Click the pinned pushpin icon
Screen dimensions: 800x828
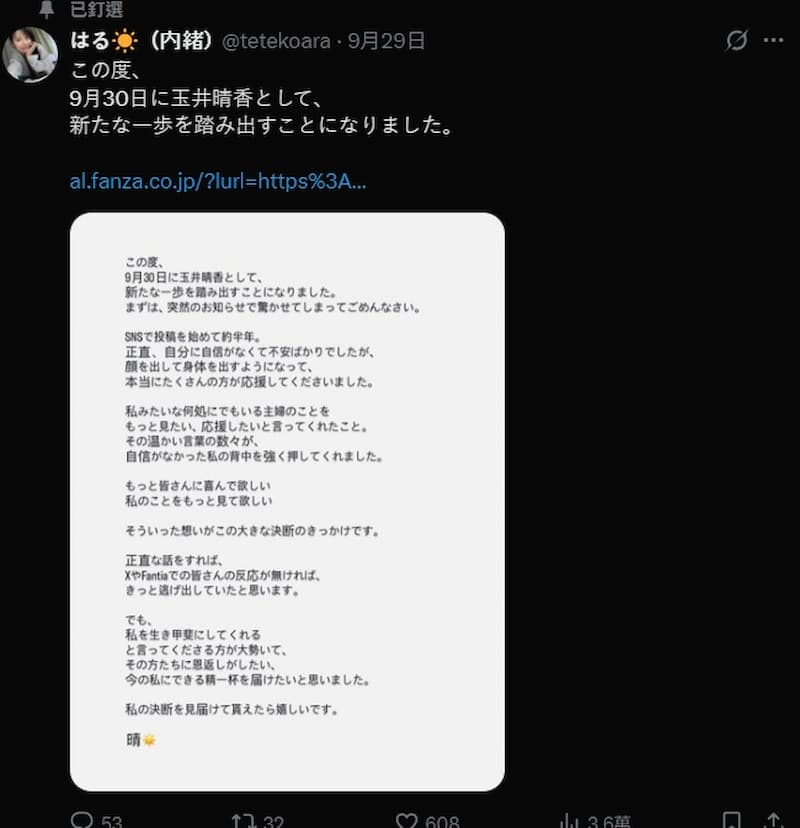click(46, 9)
